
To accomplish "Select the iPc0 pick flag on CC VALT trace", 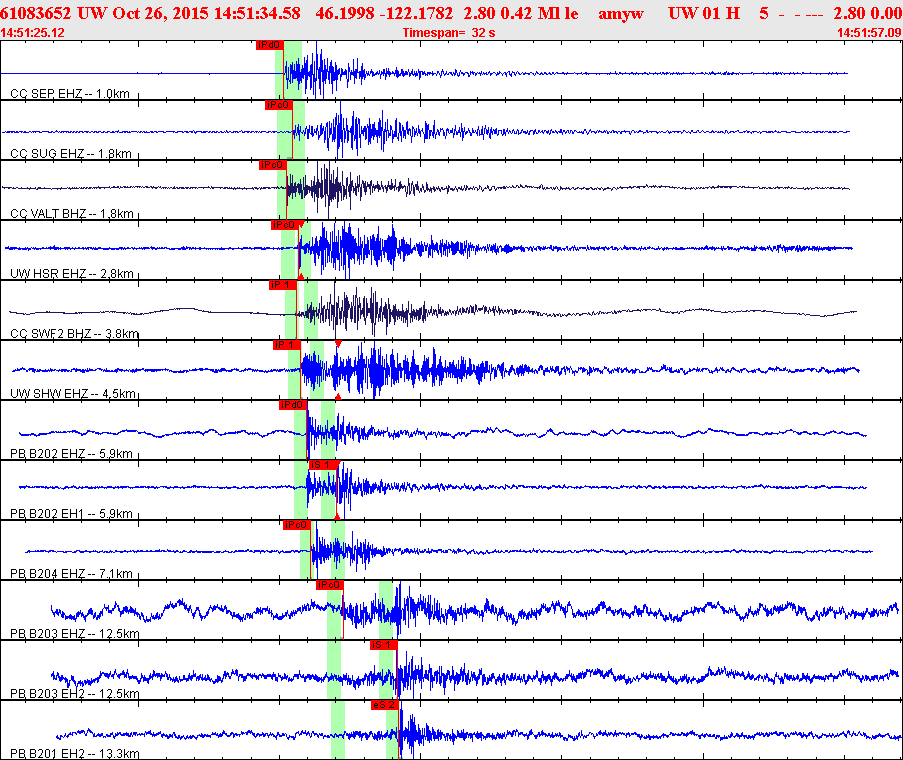I will (272, 165).
